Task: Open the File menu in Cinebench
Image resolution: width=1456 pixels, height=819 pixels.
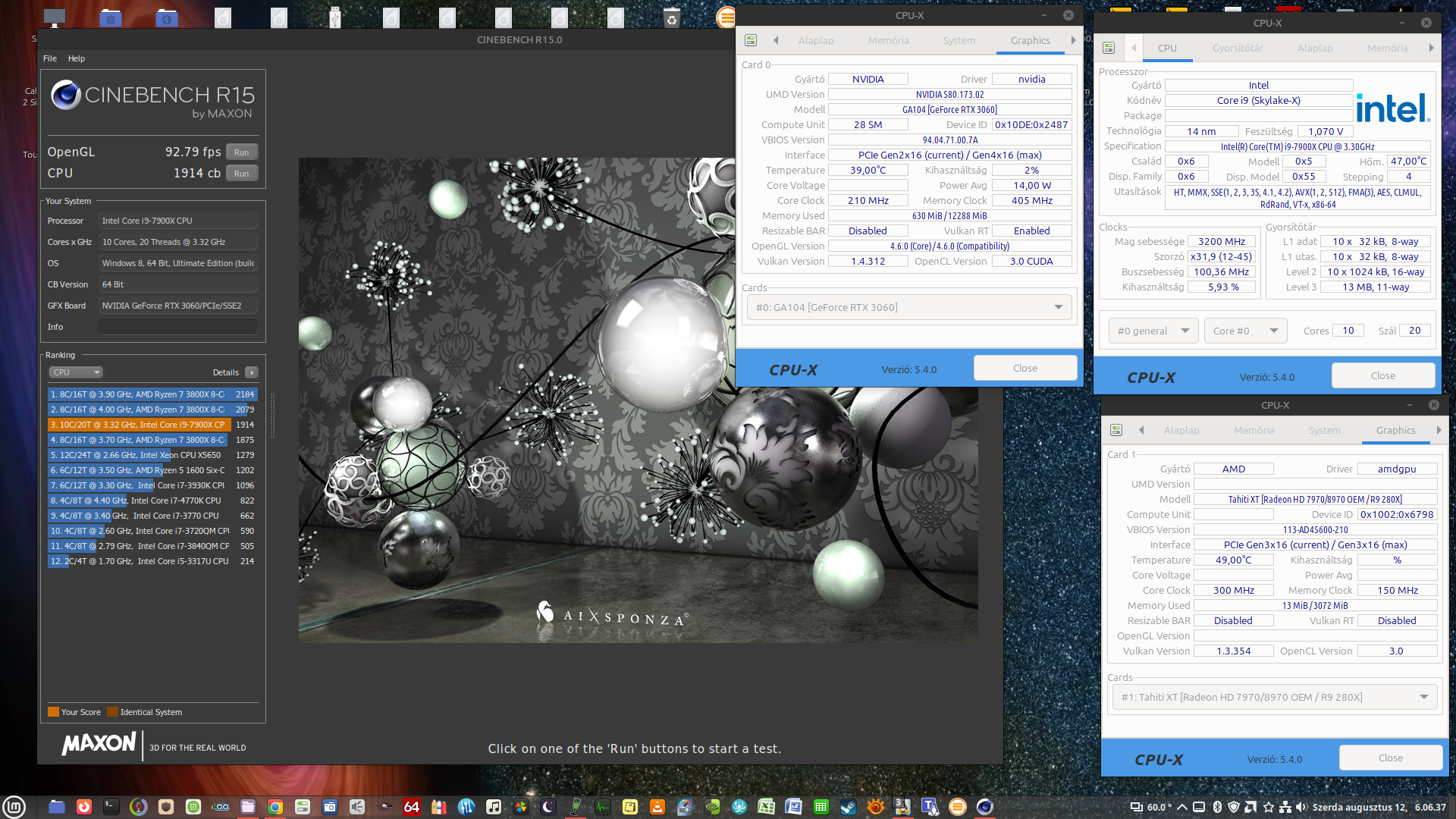Action: (50, 58)
